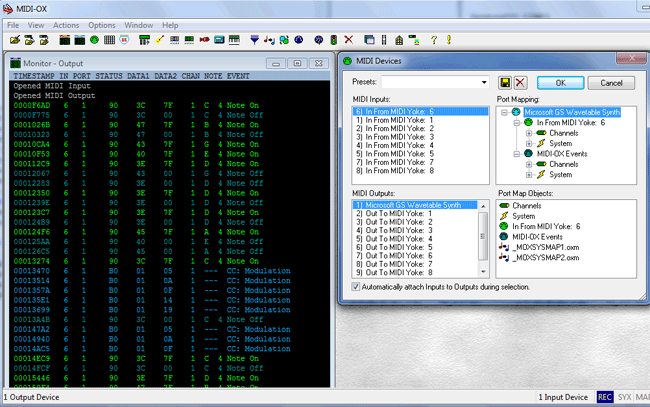This screenshot has width=650, height=407.
Task: Collapse the MIDI-OX Events tree node
Action: pos(517,154)
